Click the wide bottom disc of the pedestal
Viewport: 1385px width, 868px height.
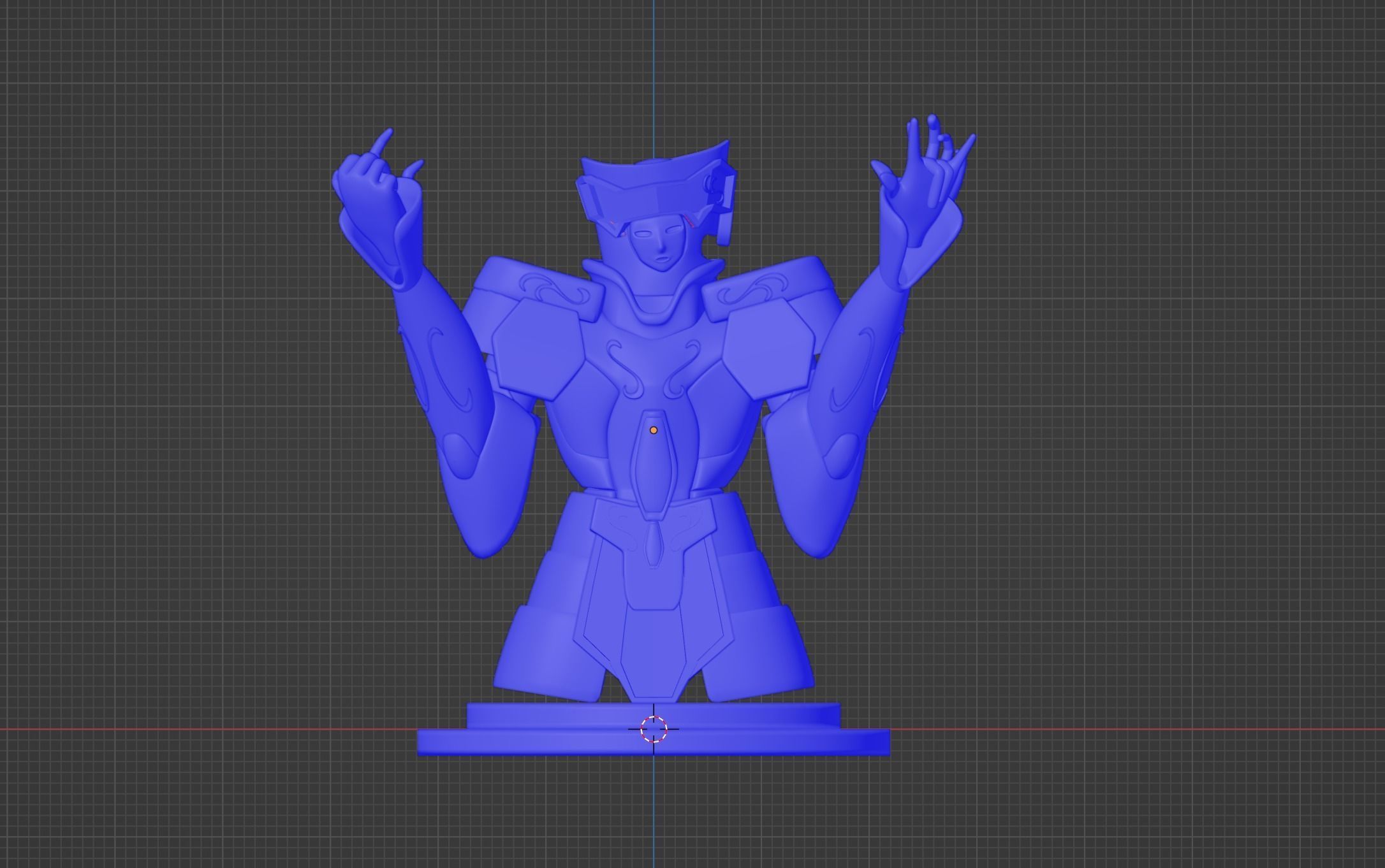653,743
